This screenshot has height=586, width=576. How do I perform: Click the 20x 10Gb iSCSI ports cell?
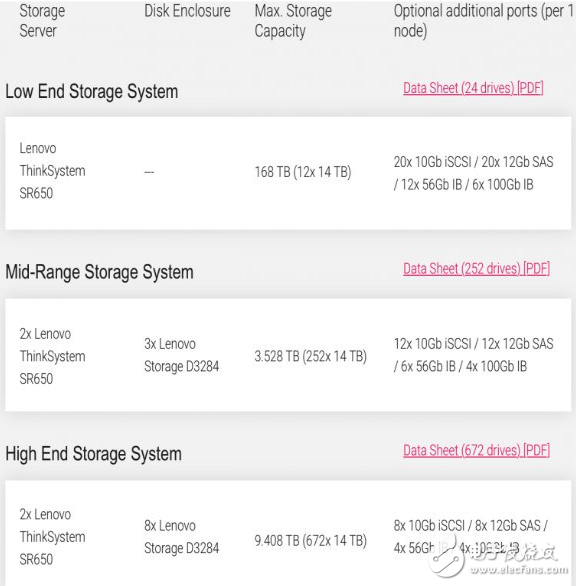coord(474,173)
